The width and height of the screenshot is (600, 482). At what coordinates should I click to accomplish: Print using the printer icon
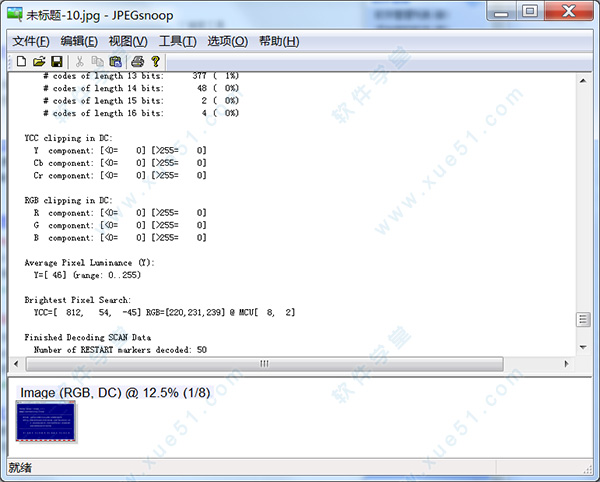(x=138, y=61)
